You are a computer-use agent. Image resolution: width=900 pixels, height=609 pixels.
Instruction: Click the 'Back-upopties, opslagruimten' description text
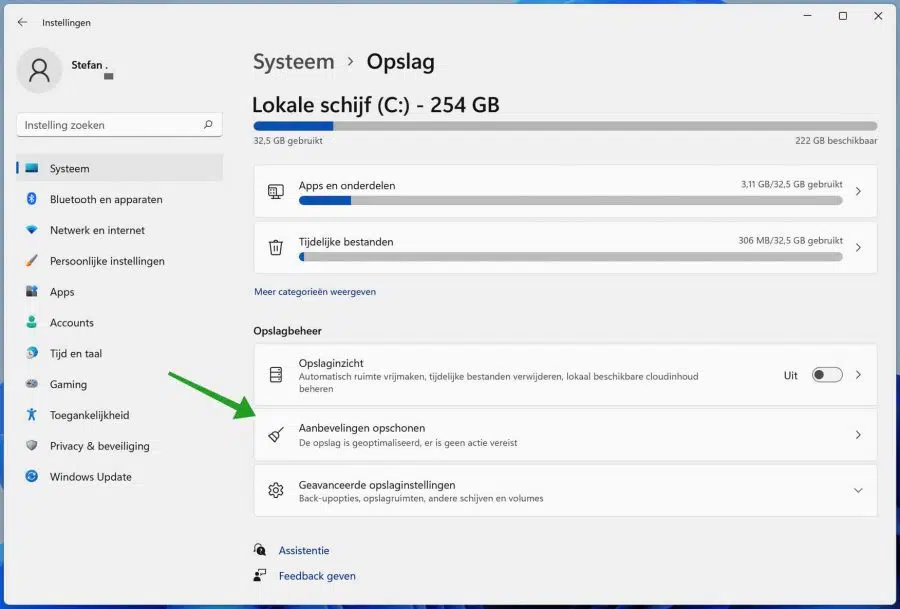[421, 498]
